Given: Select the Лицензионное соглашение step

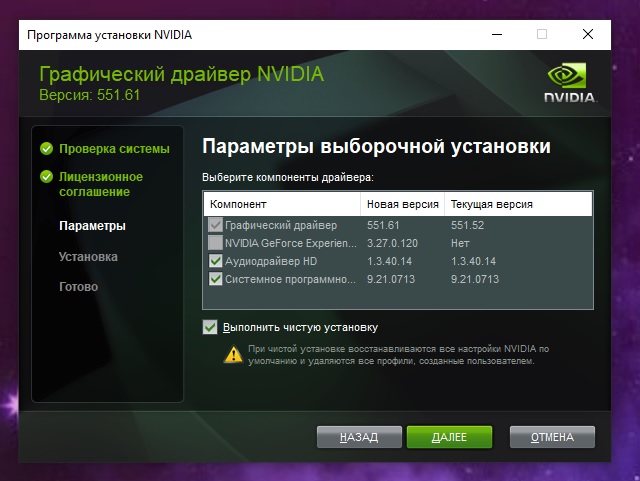Looking at the screenshot, I should point(101,184).
